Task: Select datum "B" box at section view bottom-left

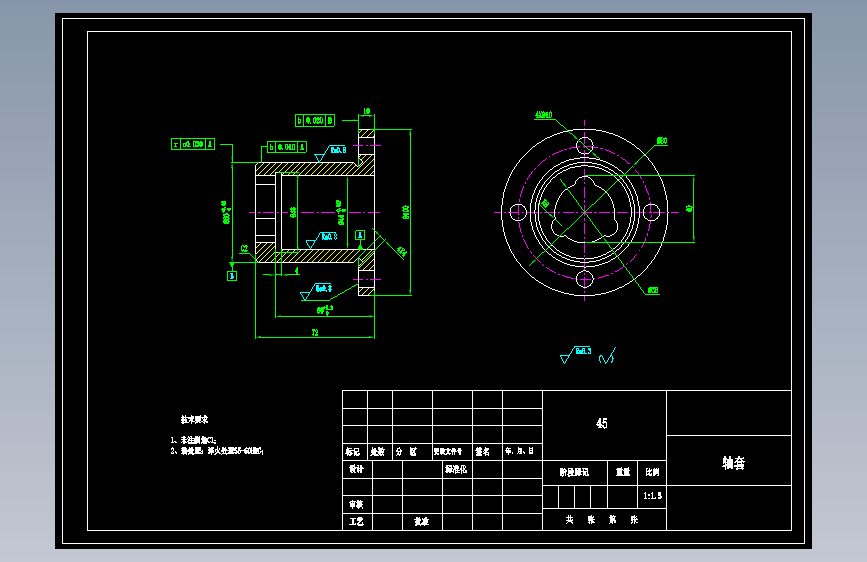Action: coord(232,275)
